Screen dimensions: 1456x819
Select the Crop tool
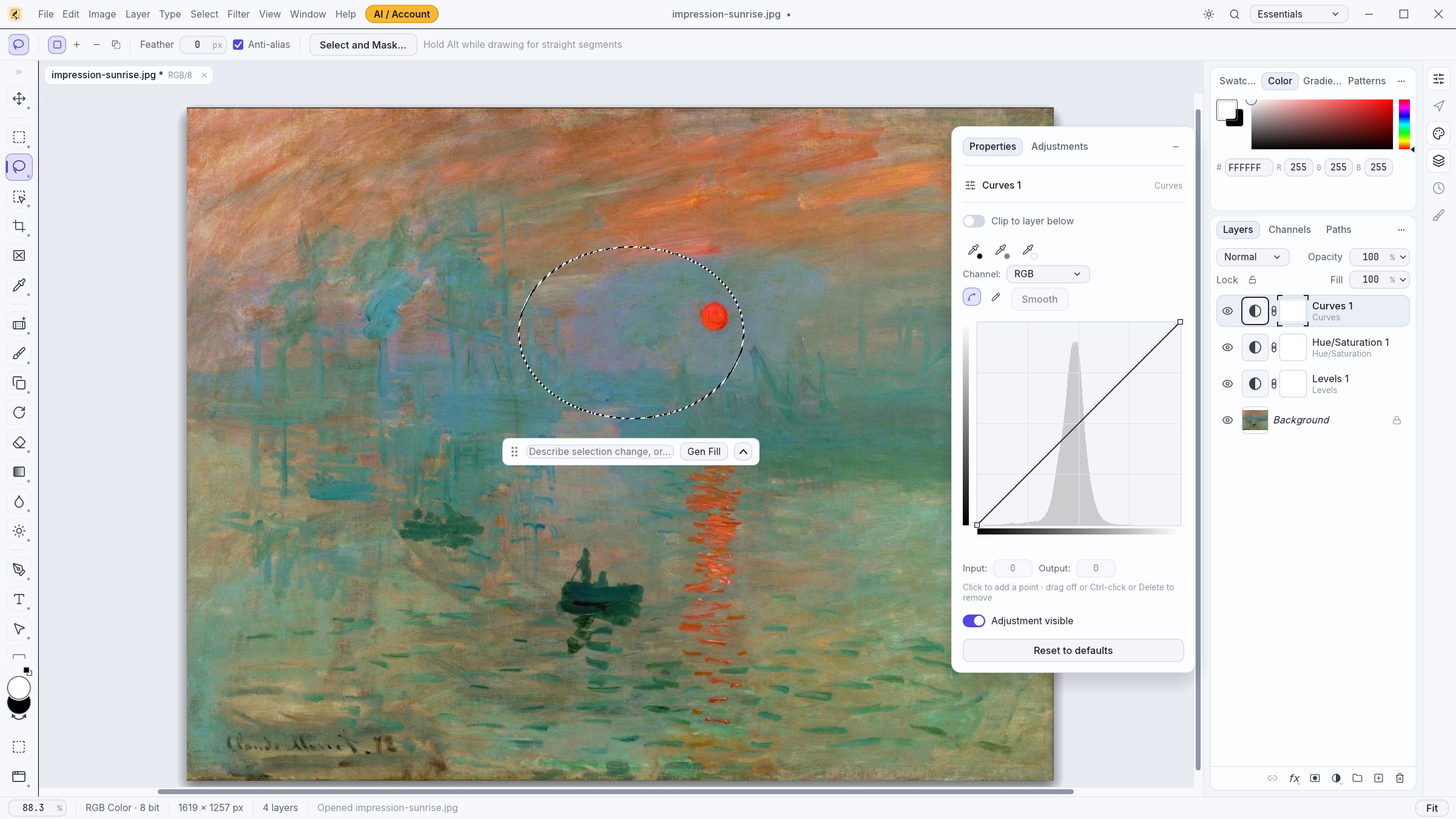(x=19, y=226)
